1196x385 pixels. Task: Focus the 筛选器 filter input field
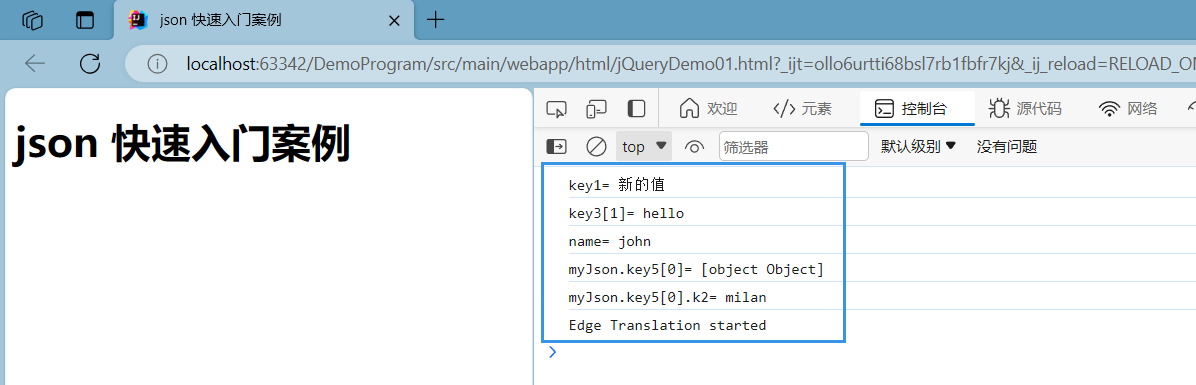pos(793,146)
